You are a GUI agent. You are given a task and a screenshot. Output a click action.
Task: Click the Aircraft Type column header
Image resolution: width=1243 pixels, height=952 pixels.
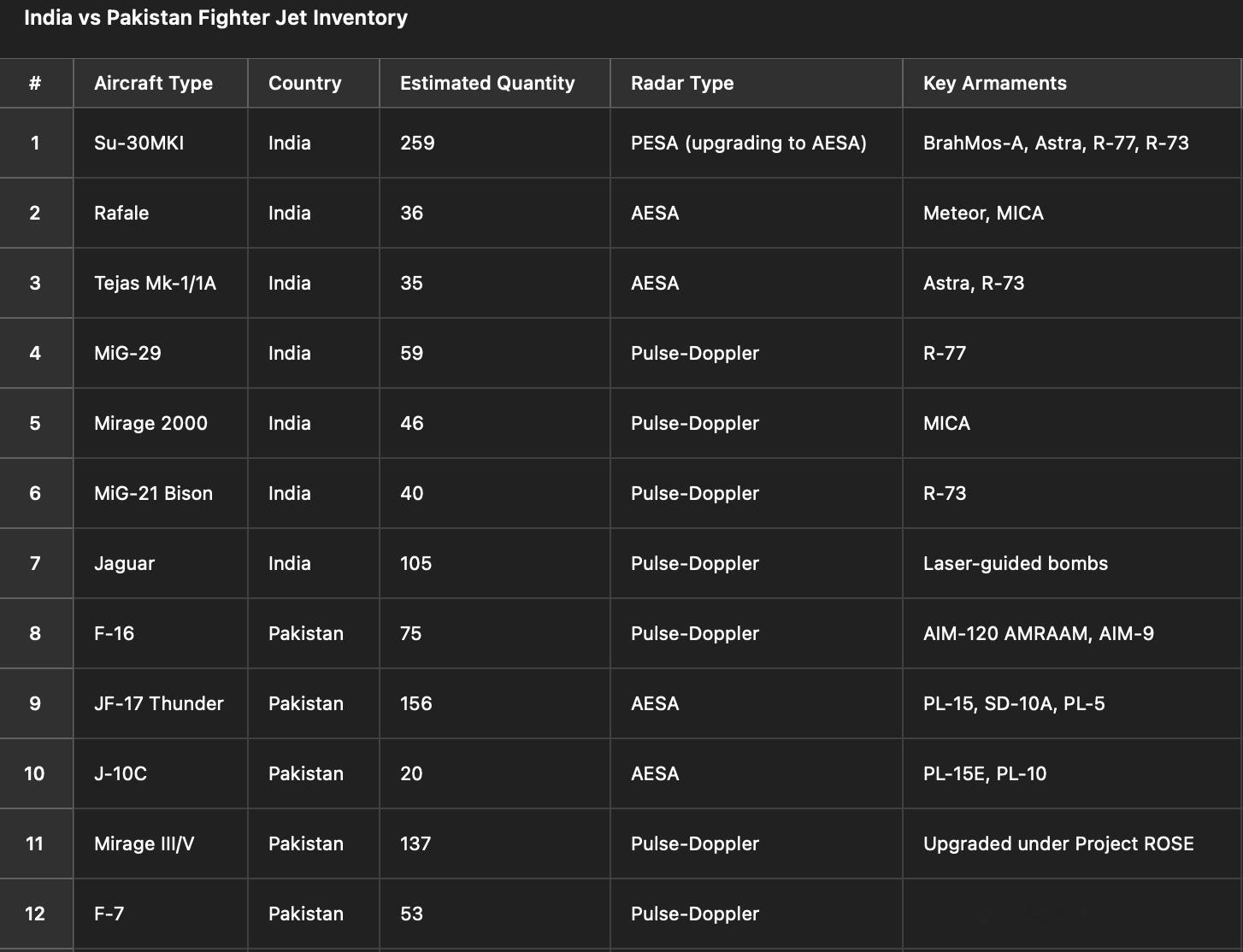[x=161, y=83]
